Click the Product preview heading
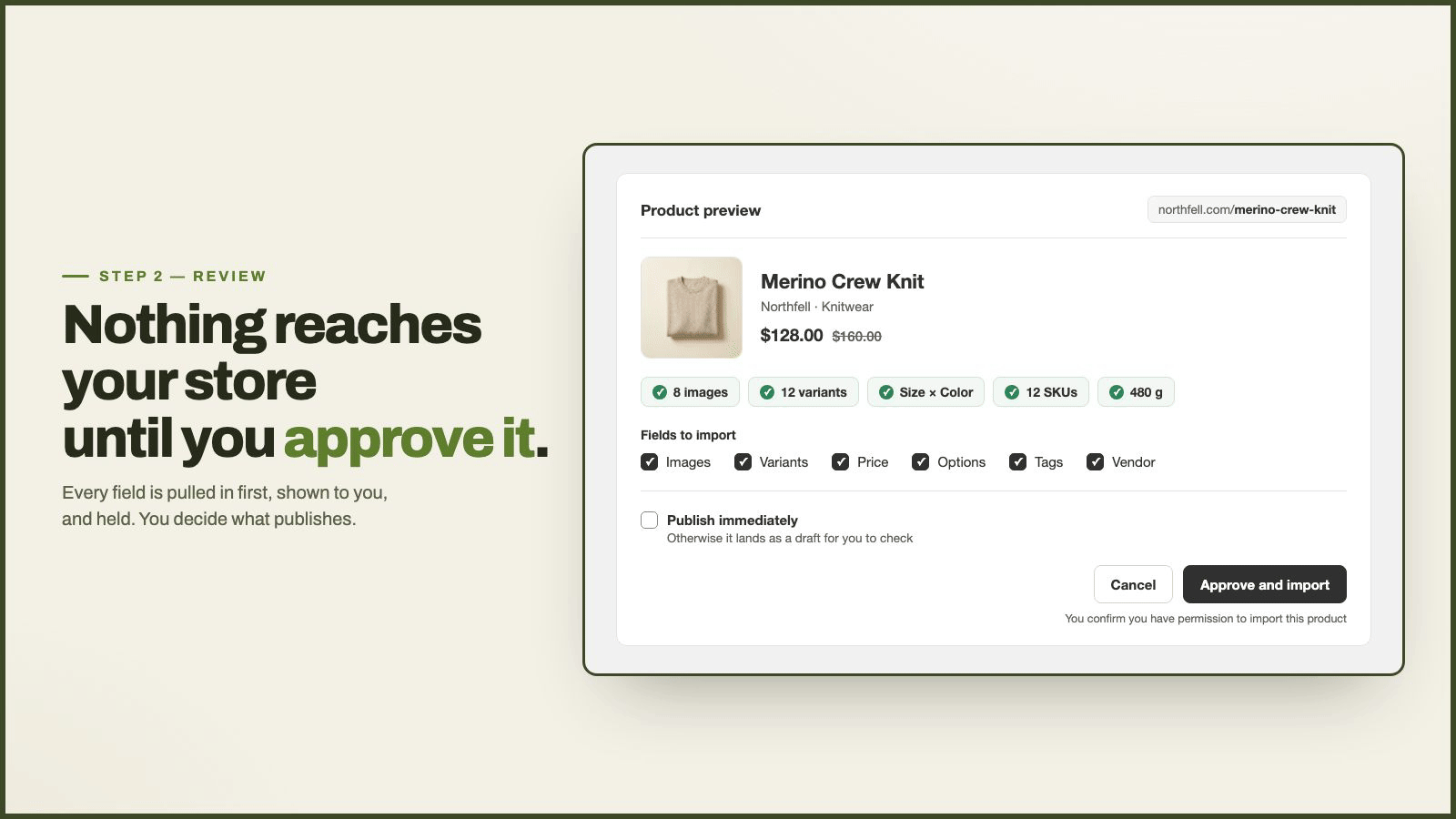 tap(701, 210)
